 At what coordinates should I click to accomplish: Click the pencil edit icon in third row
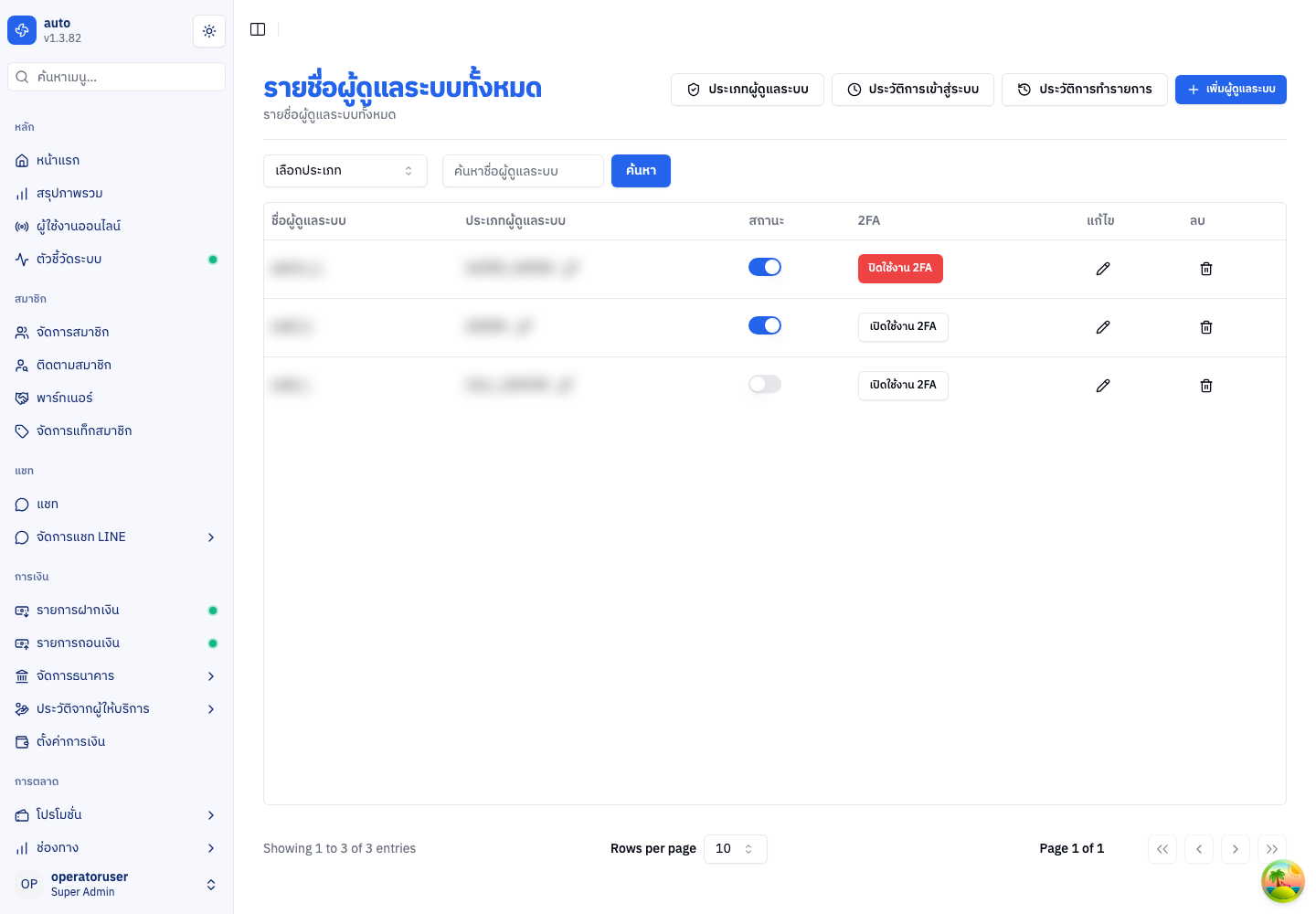click(x=1103, y=386)
